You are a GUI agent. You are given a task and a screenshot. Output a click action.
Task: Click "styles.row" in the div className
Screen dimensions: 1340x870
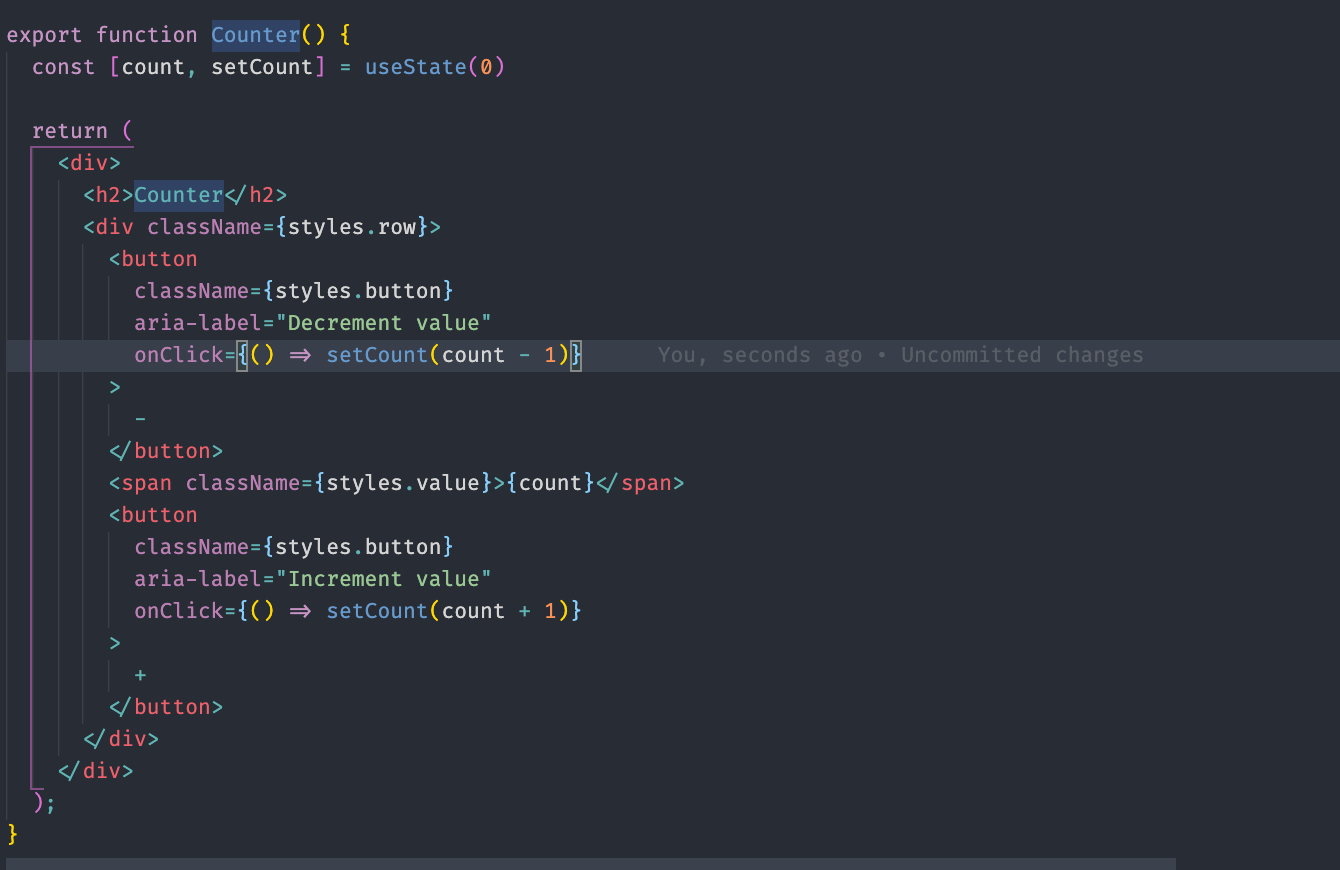(x=352, y=227)
